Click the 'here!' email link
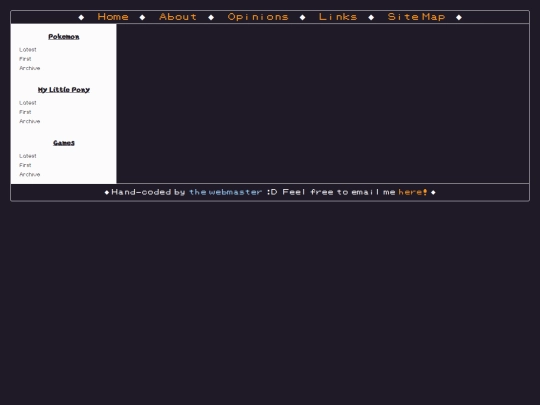 pos(413,192)
